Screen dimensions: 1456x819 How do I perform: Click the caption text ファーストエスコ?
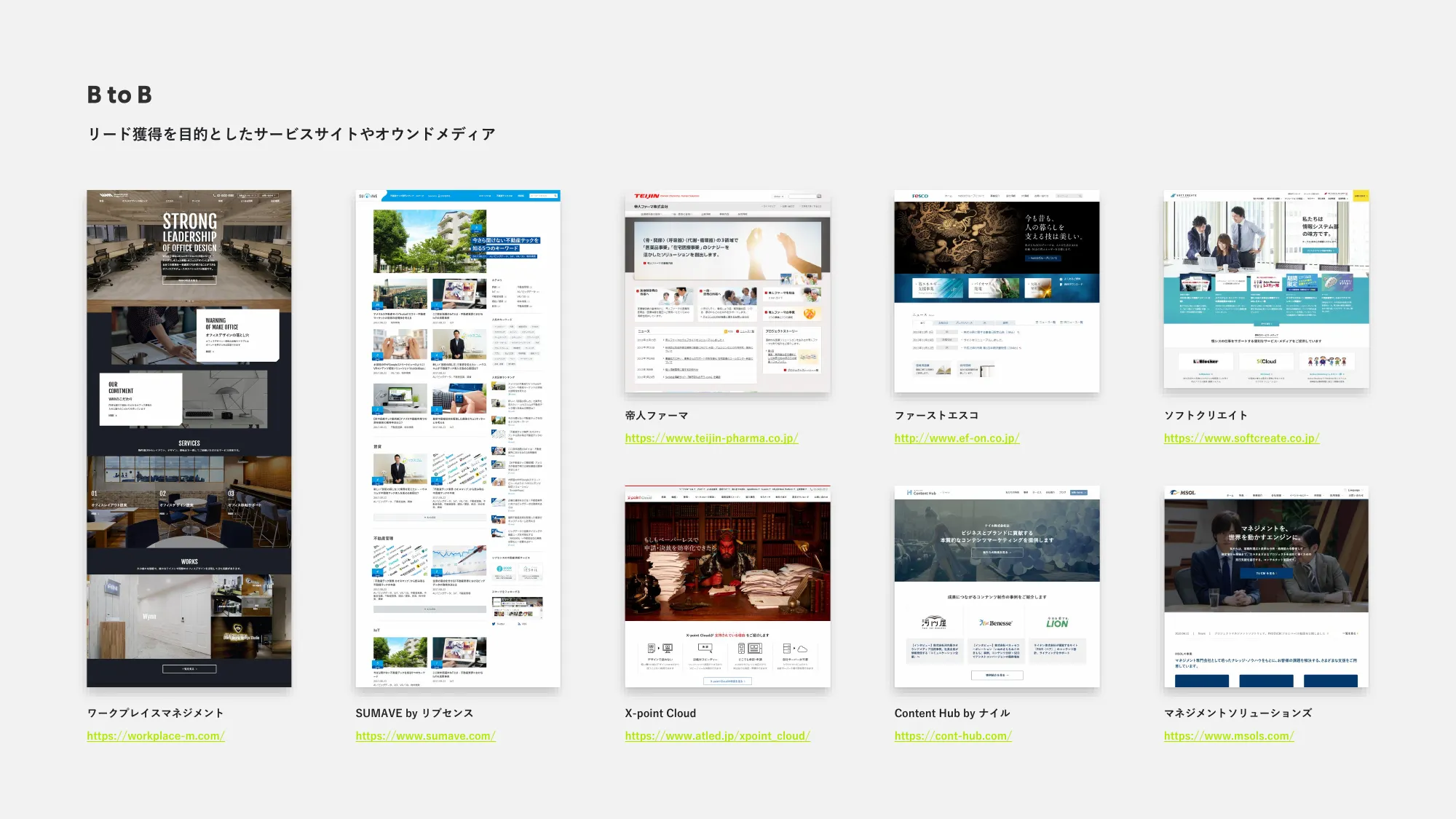click(936, 416)
